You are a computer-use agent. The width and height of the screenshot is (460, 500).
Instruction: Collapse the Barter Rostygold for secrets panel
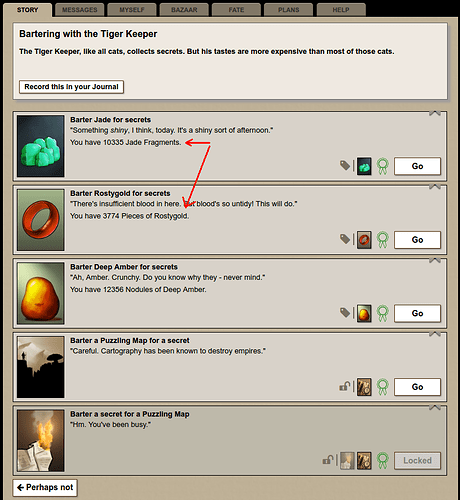coord(435,187)
